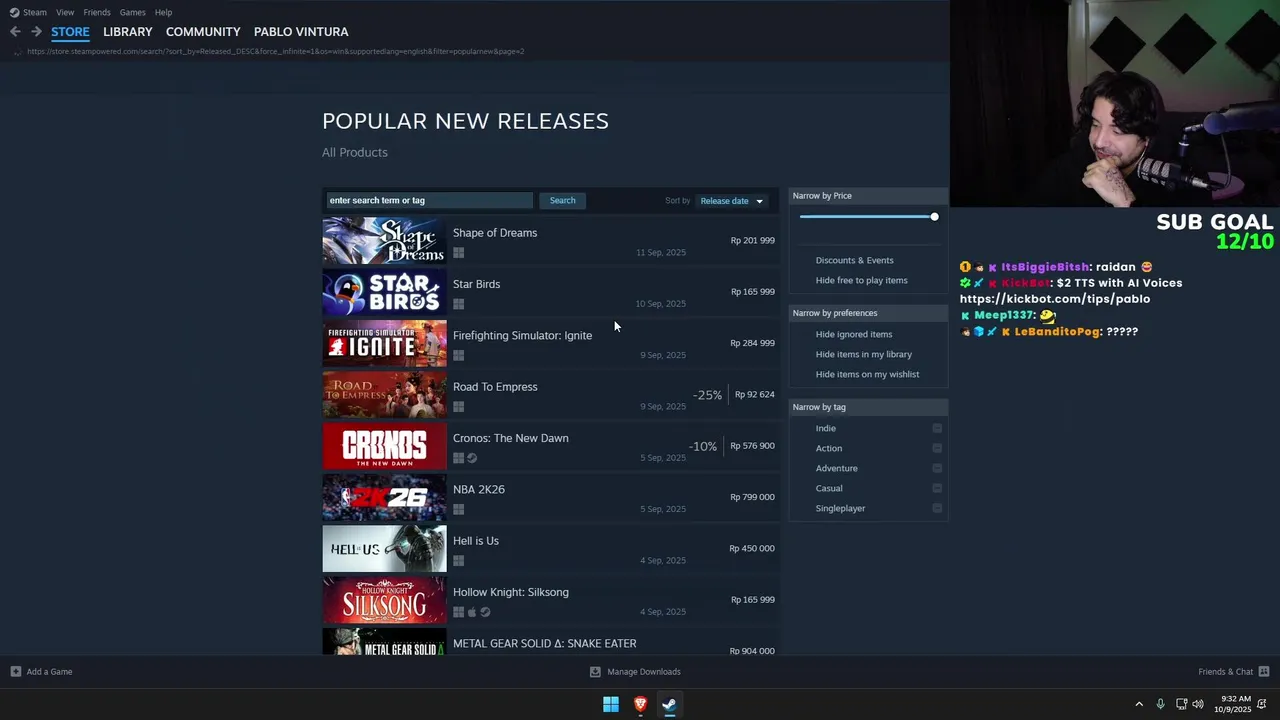Screen dimensions: 1280x720
Task: Click the Manage Downloads icon
Action: coord(595,672)
